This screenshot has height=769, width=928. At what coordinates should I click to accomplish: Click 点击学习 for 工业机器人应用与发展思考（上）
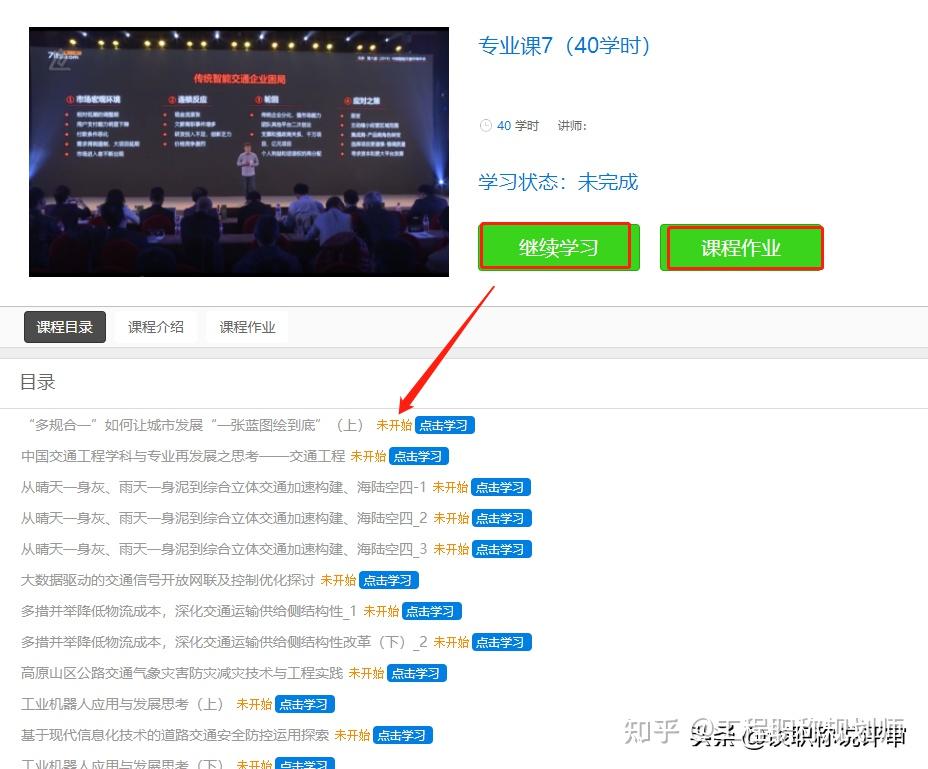pyautogui.click(x=305, y=704)
